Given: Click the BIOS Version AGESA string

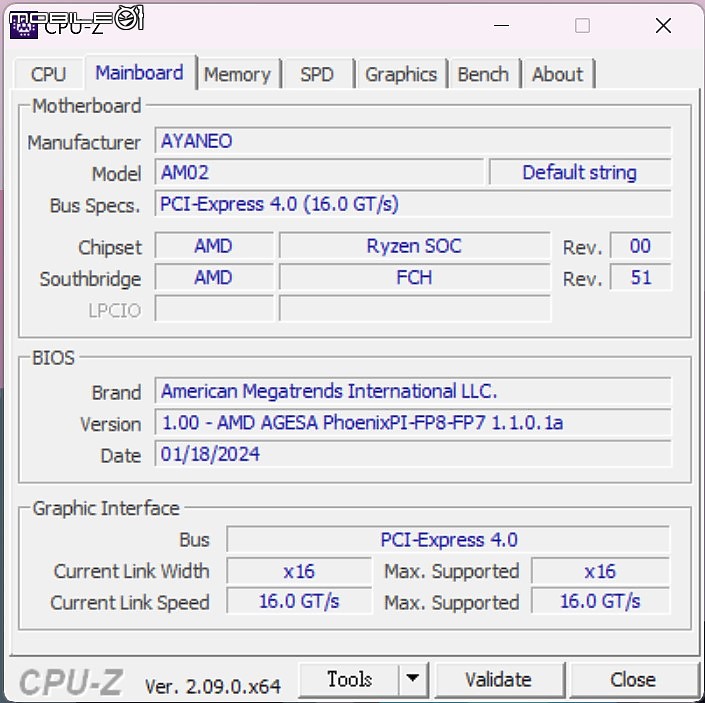Looking at the screenshot, I should point(413,423).
